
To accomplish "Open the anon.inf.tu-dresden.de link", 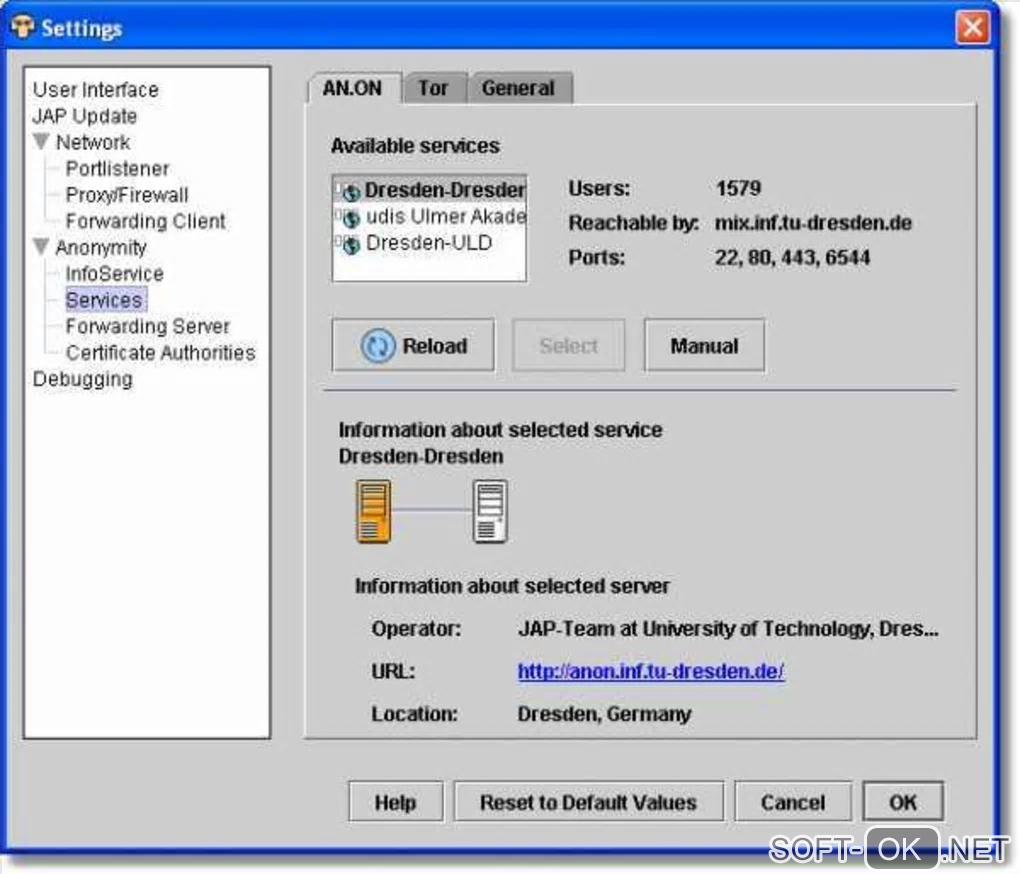I will pos(651,671).
